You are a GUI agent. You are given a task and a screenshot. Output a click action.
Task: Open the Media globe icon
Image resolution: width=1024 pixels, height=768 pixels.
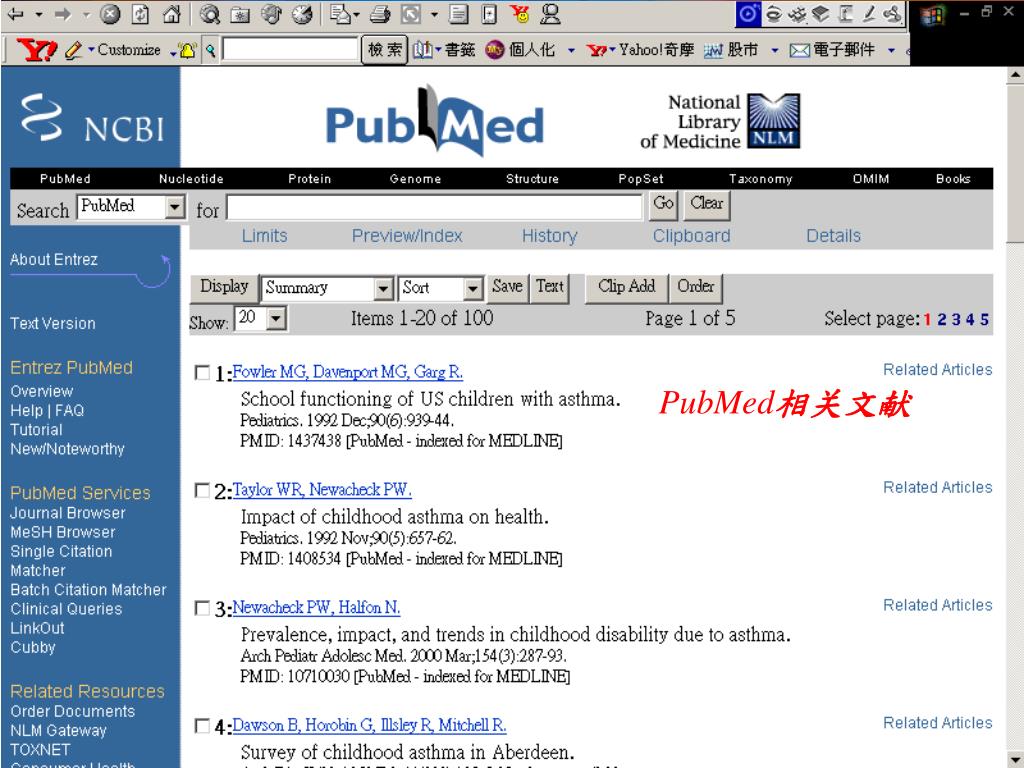(271, 14)
